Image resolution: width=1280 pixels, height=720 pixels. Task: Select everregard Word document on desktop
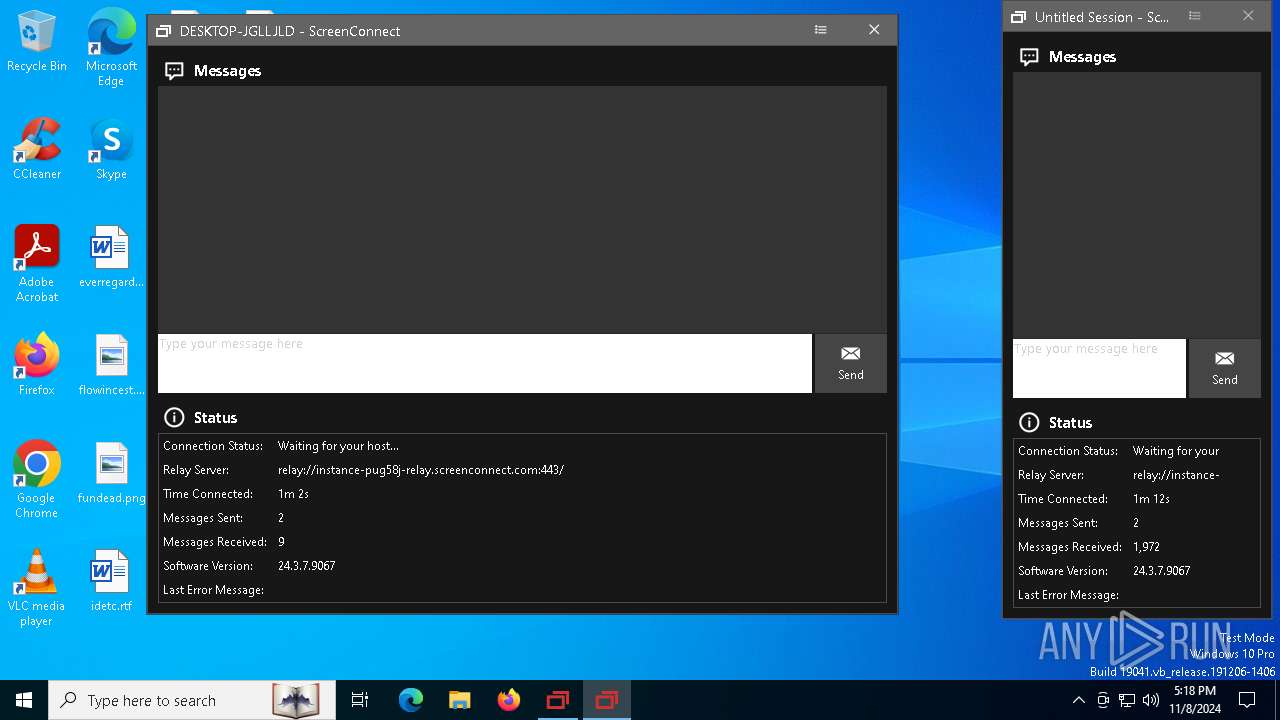(x=111, y=258)
